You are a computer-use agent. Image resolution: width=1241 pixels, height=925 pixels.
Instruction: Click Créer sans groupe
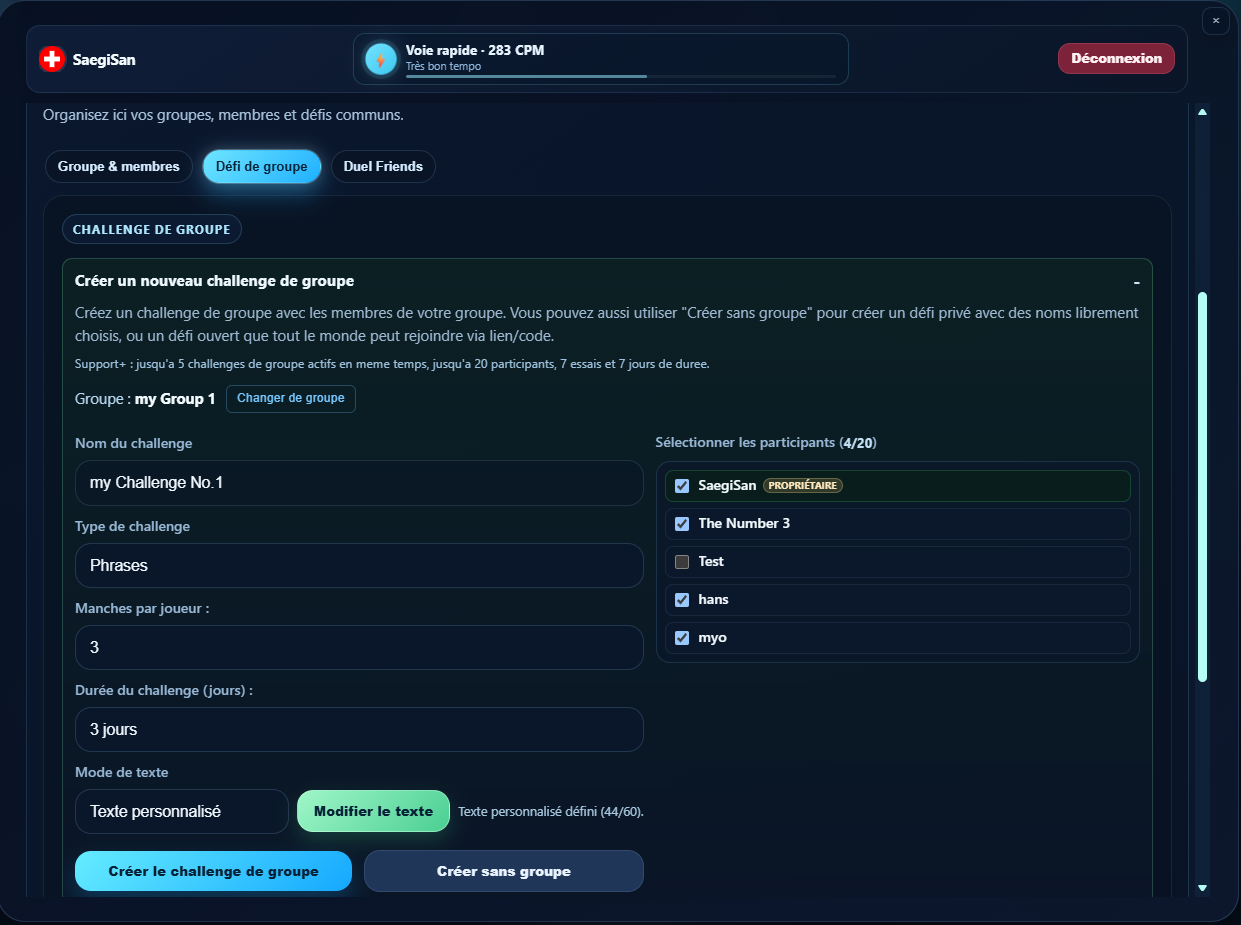tap(504, 871)
